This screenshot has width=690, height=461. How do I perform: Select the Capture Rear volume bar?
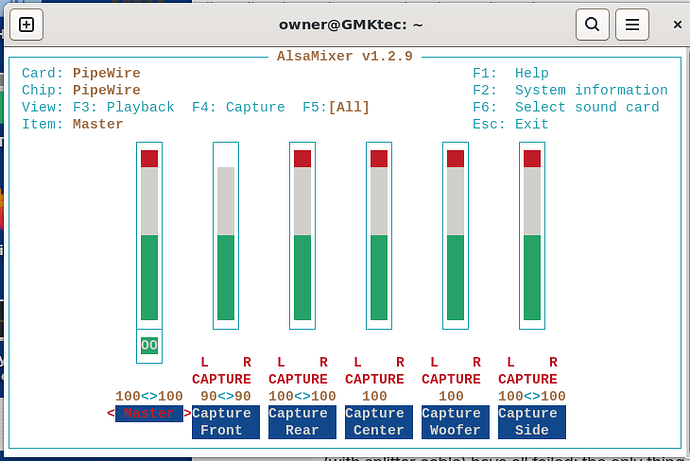tap(302, 235)
